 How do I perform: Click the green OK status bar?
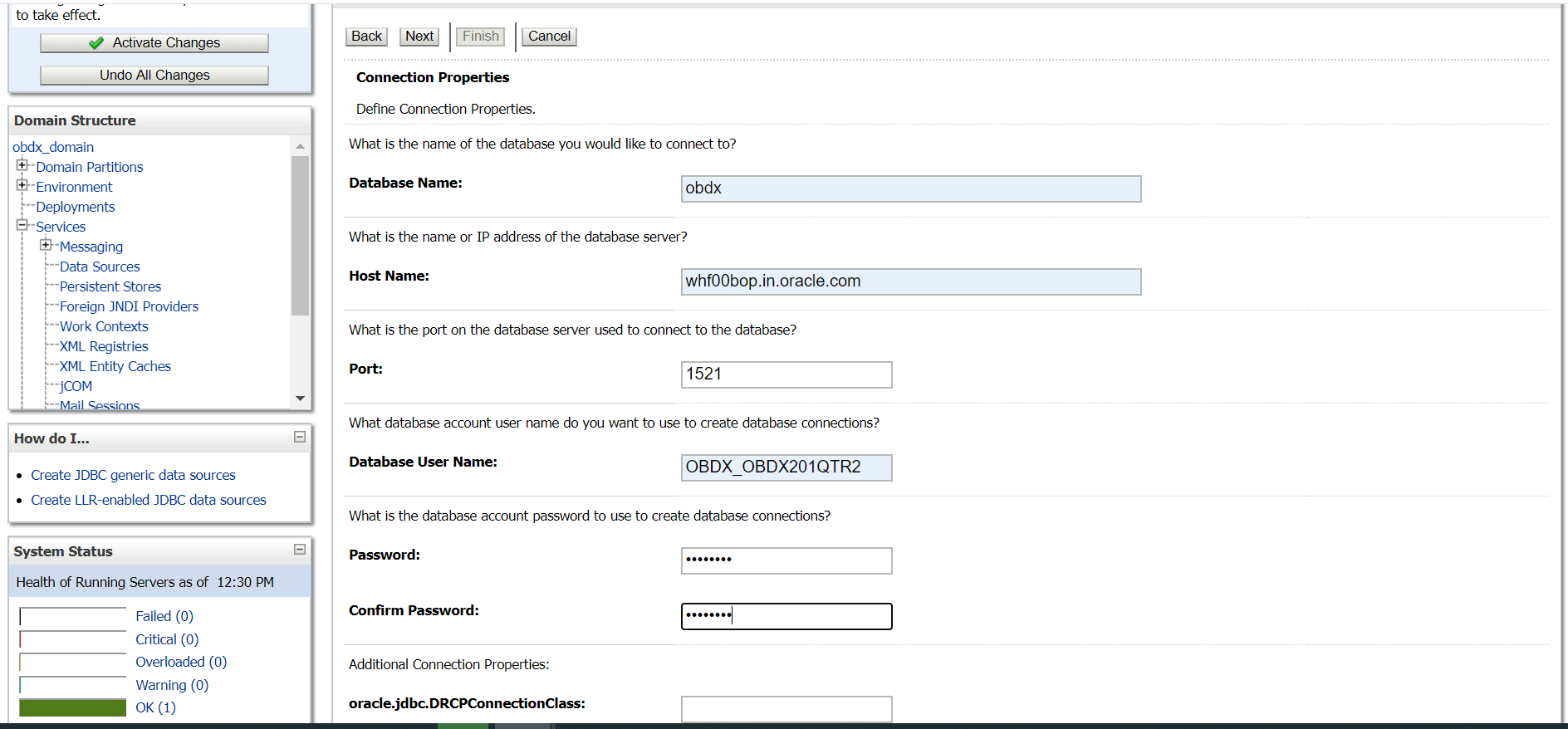73,707
